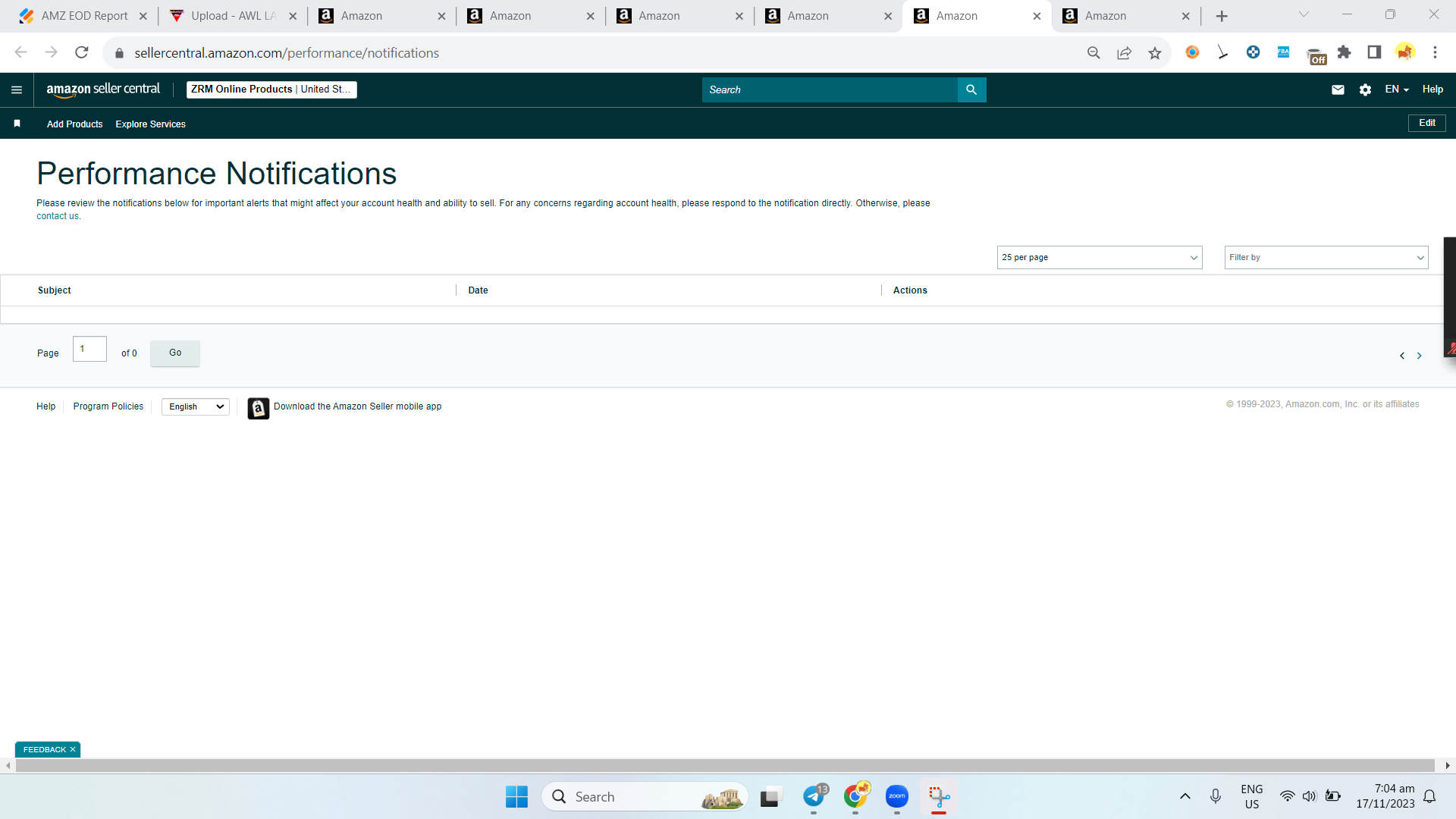
Task: Open the messages envelope icon
Action: (x=1338, y=89)
